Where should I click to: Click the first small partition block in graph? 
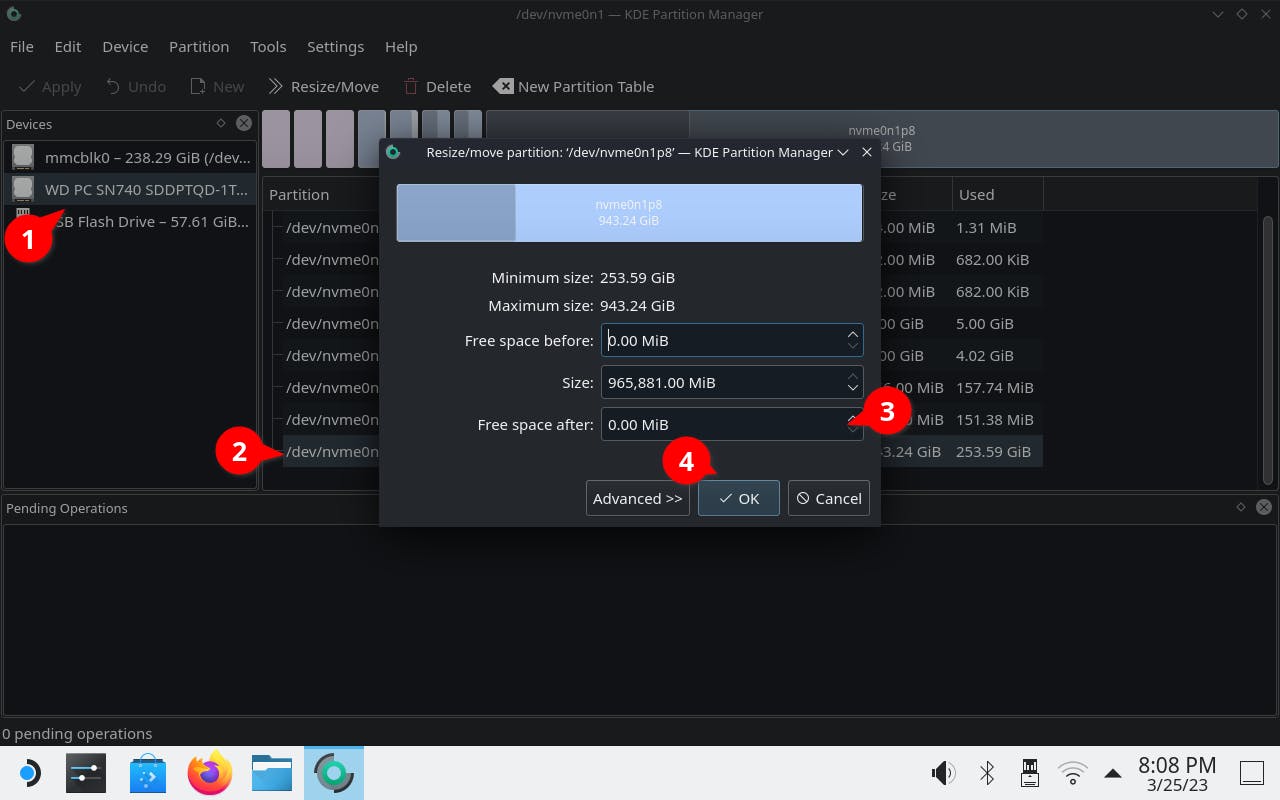pos(276,138)
